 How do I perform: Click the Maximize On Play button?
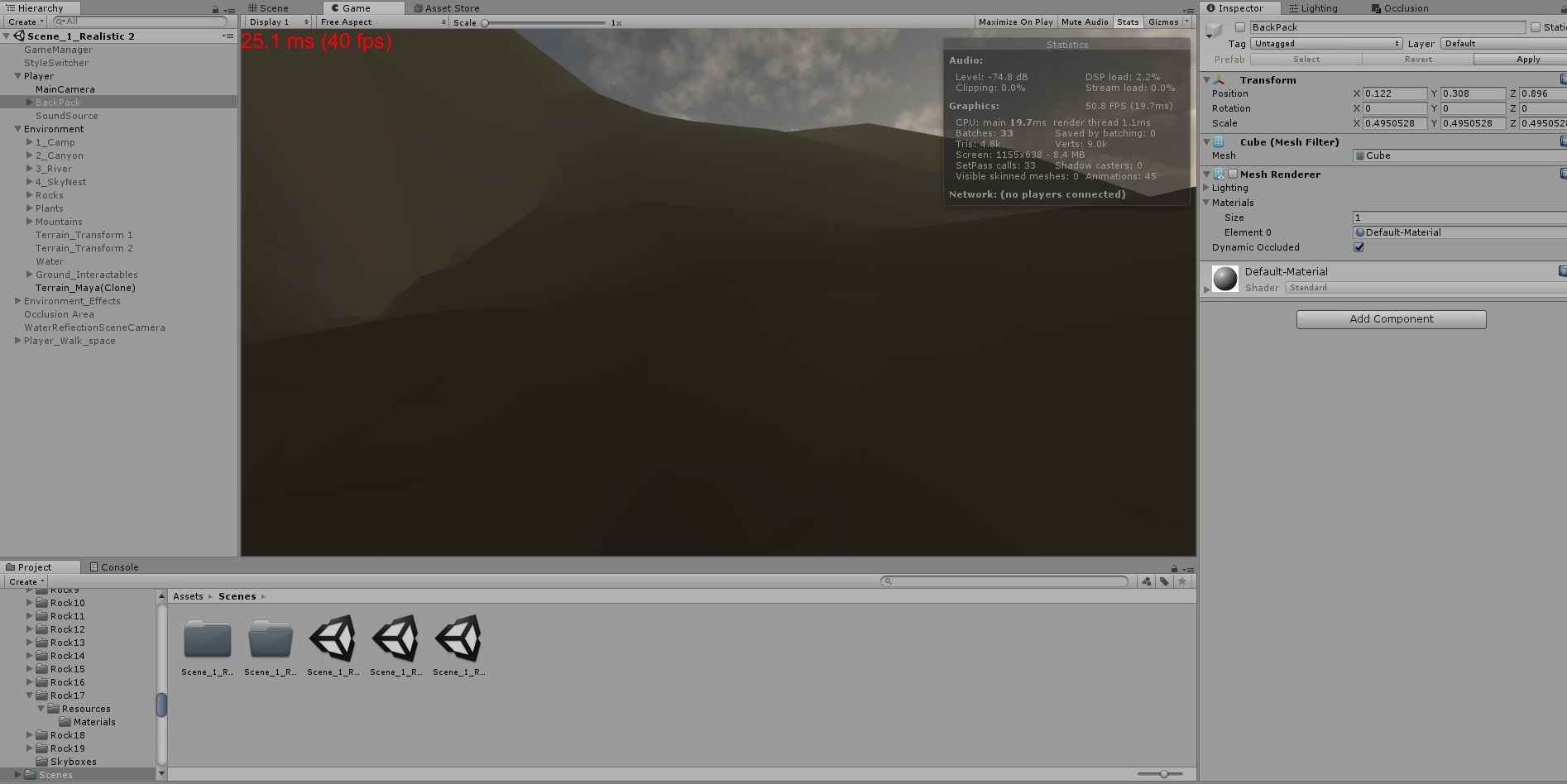(1015, 22)
